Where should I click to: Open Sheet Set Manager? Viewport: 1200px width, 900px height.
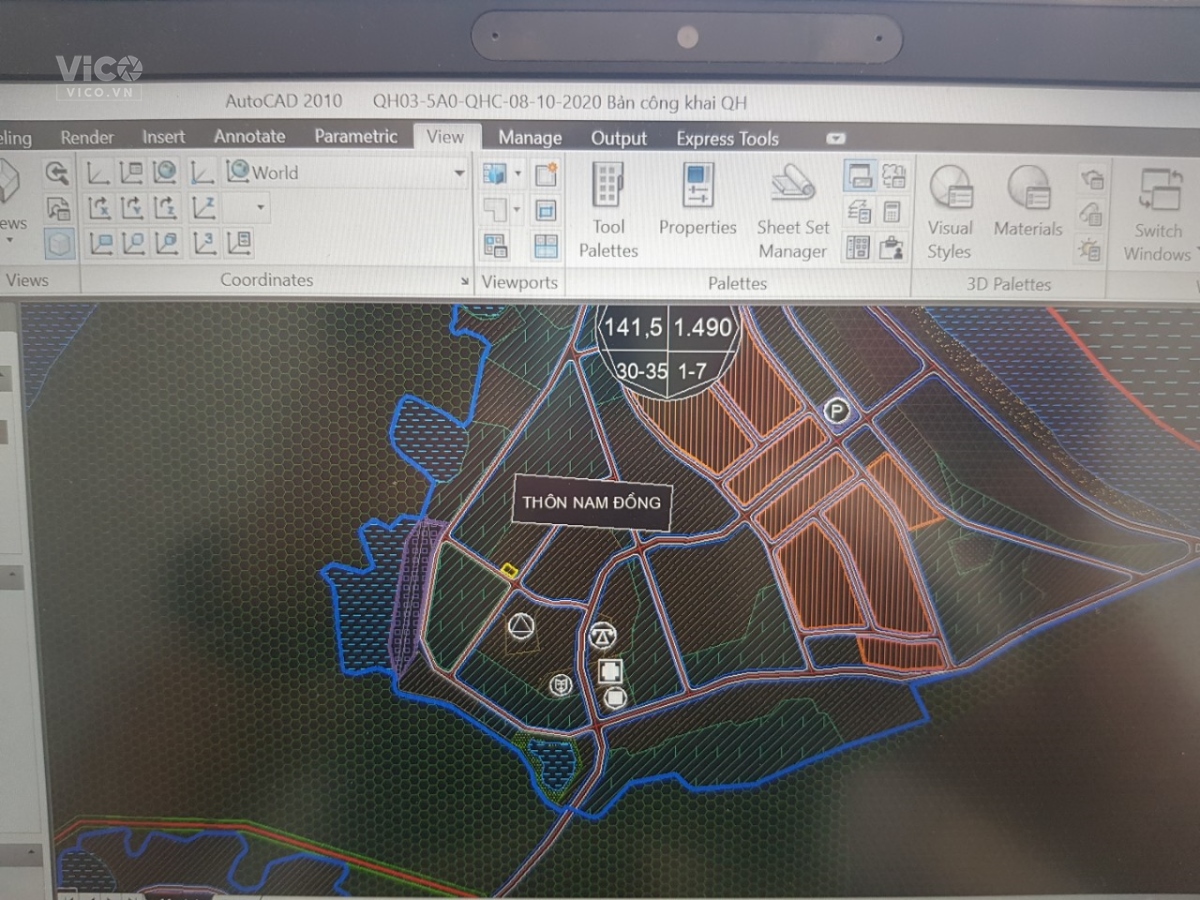pos(792,211)
